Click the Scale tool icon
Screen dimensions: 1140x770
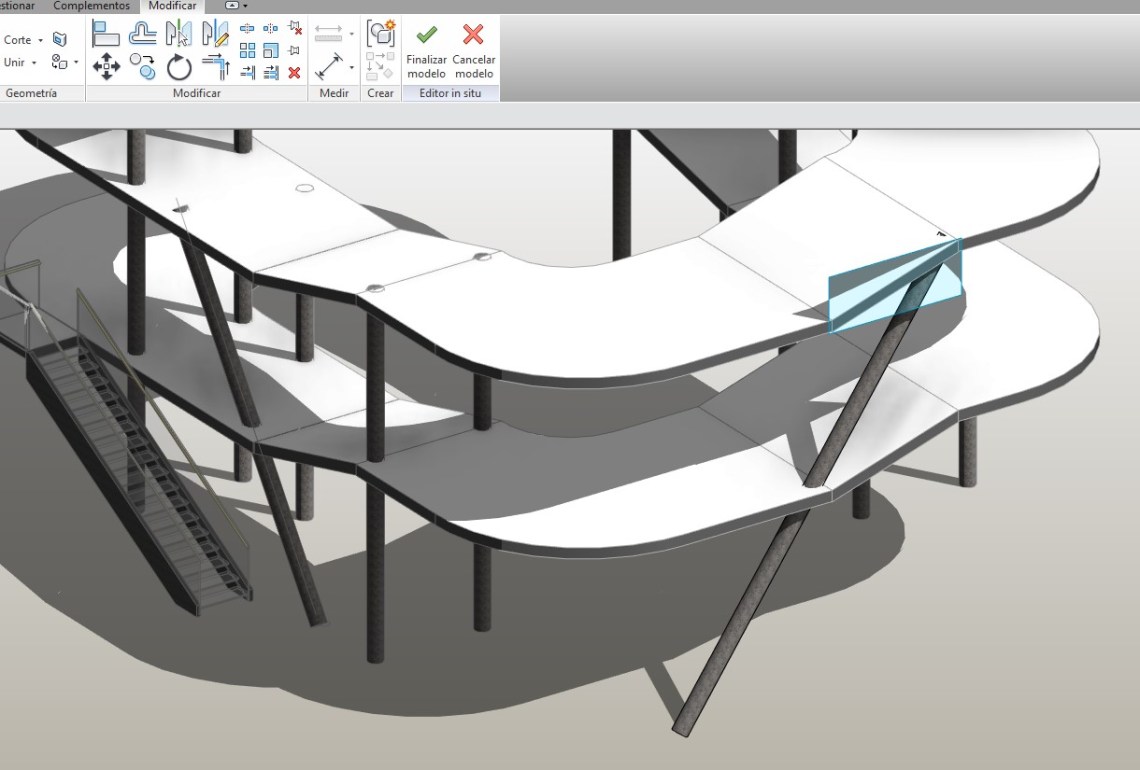271,50
